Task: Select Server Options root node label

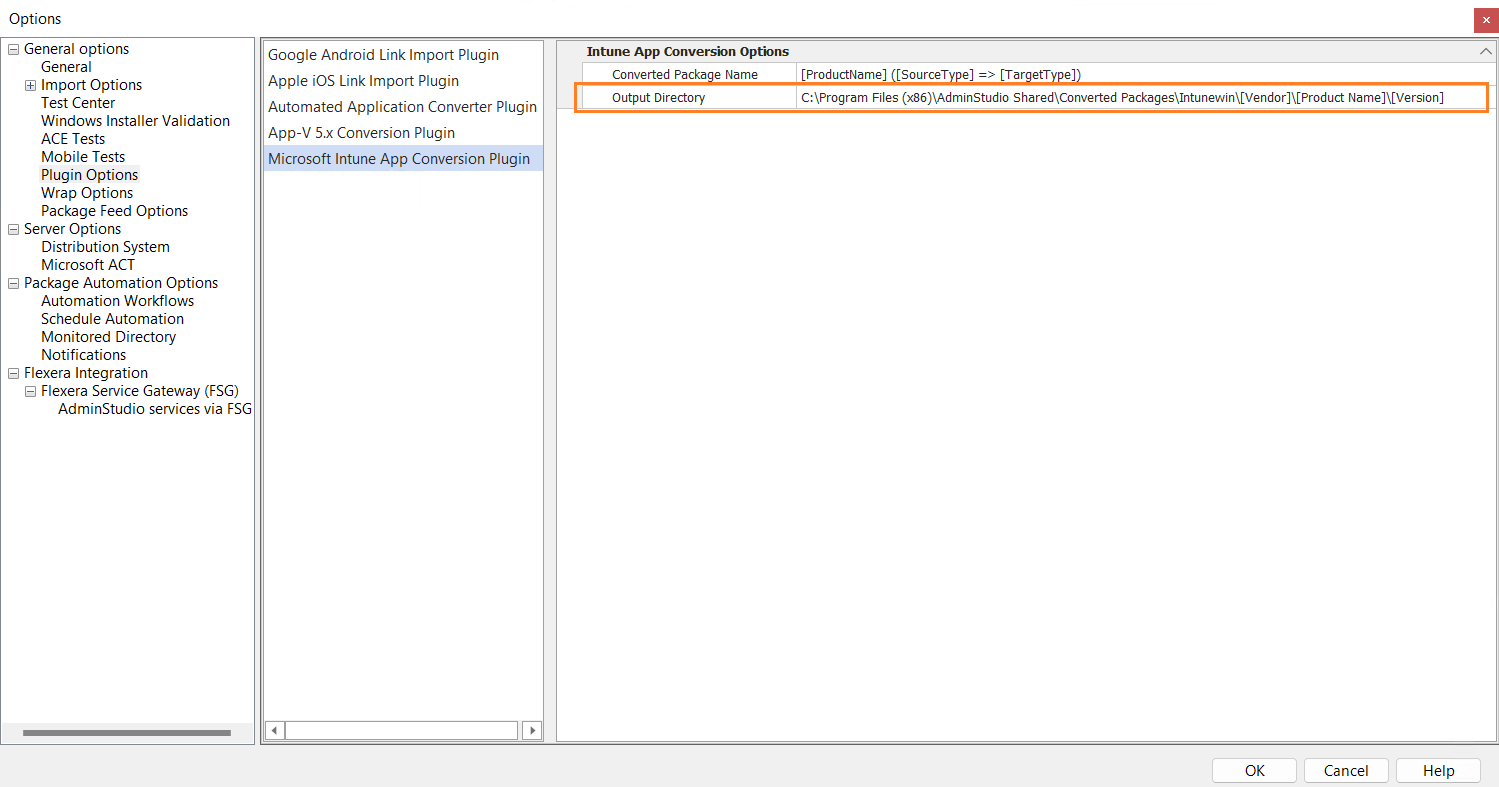Action: click(x=72, y=229)
